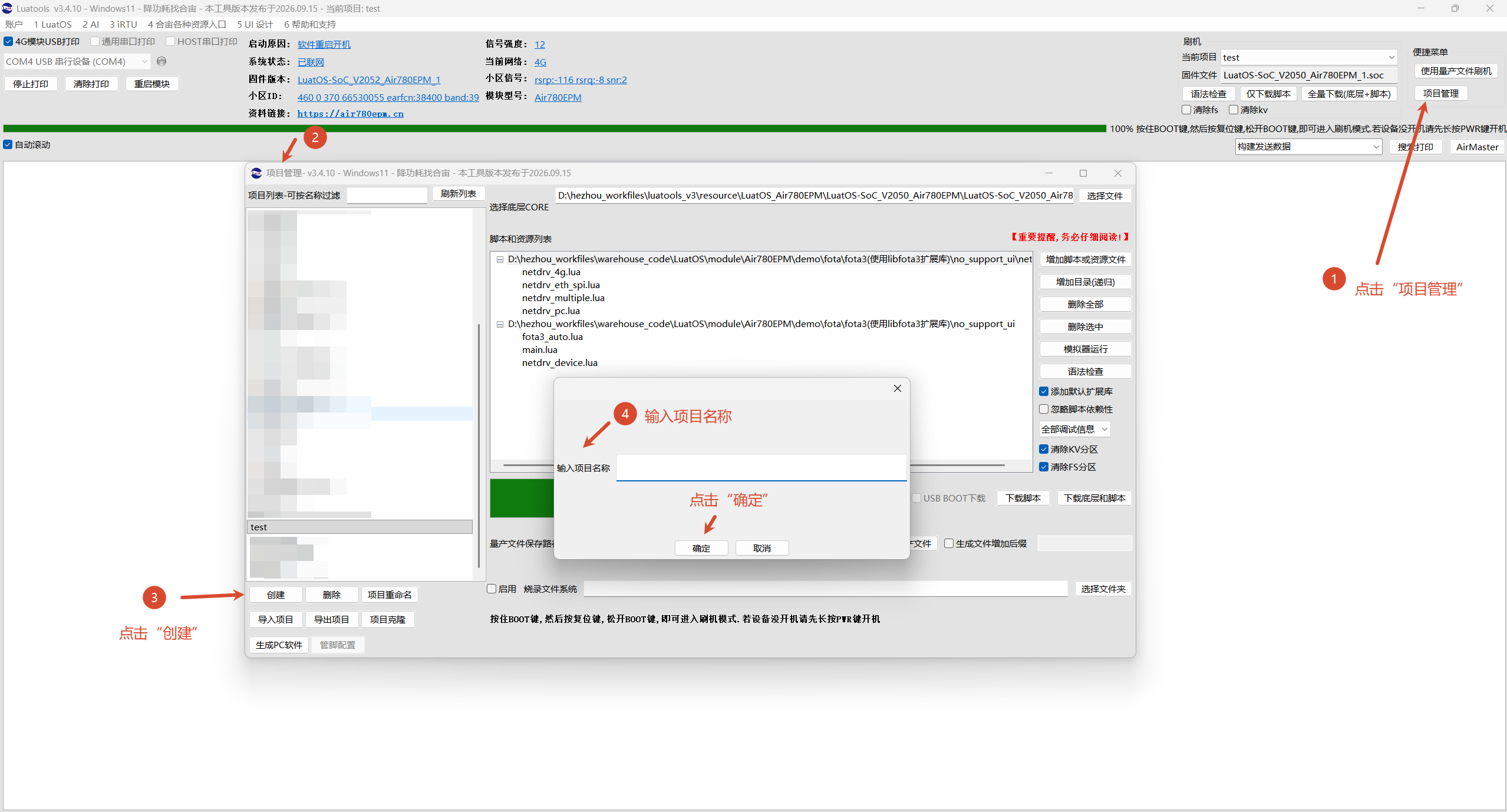Click the 创建 project button
This screenshot has height=812, width=1507.
276,595
